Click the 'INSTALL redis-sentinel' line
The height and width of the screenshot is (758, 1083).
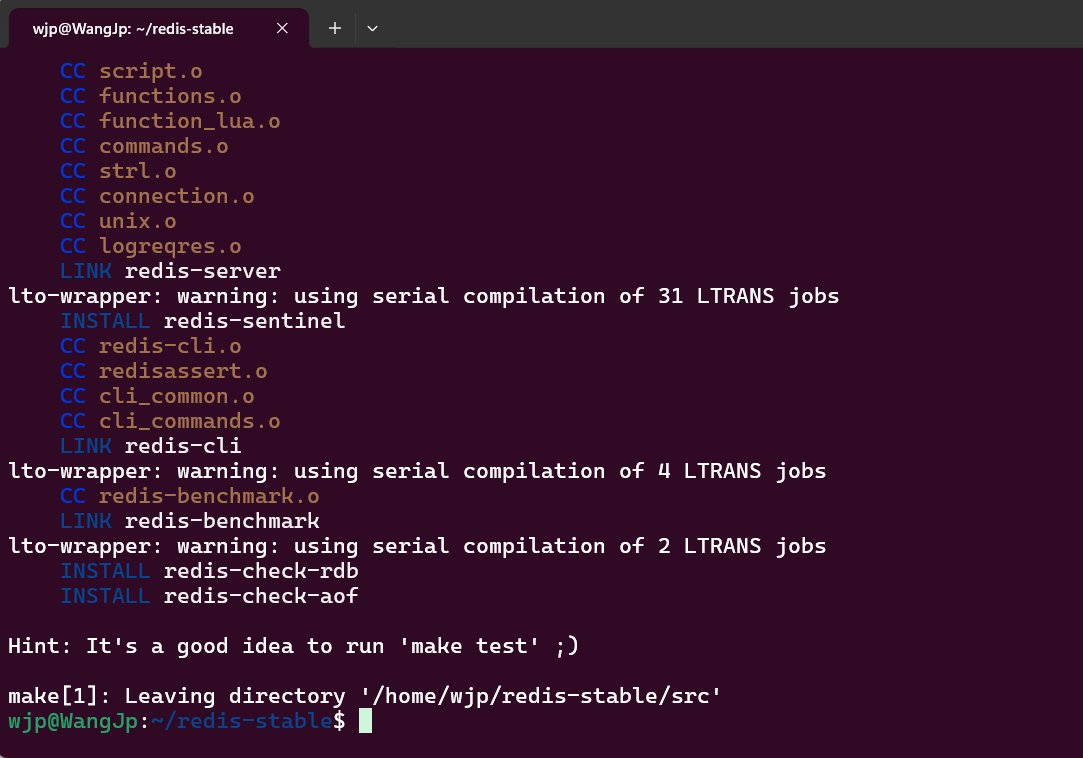[202, 321]
